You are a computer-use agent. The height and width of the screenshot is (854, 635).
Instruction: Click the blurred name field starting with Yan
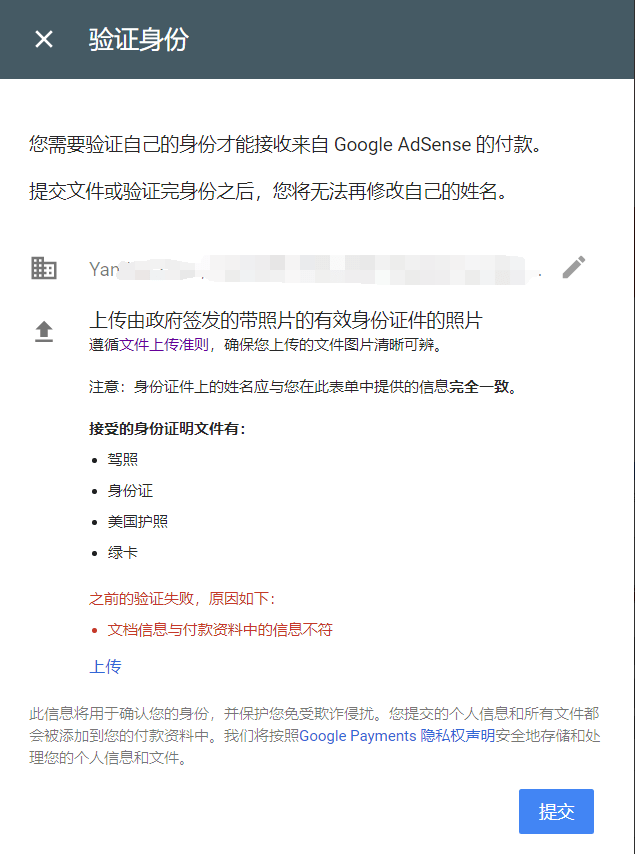[315, 269]
